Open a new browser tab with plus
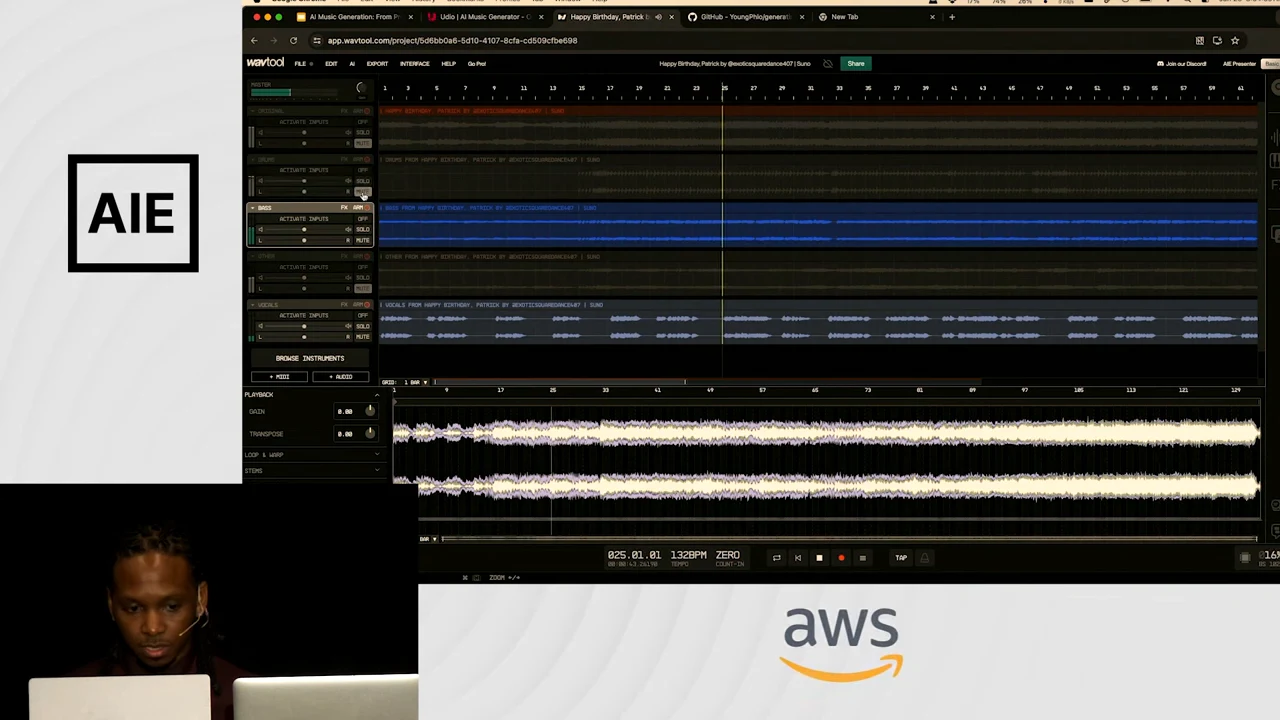 coord(952,17)
